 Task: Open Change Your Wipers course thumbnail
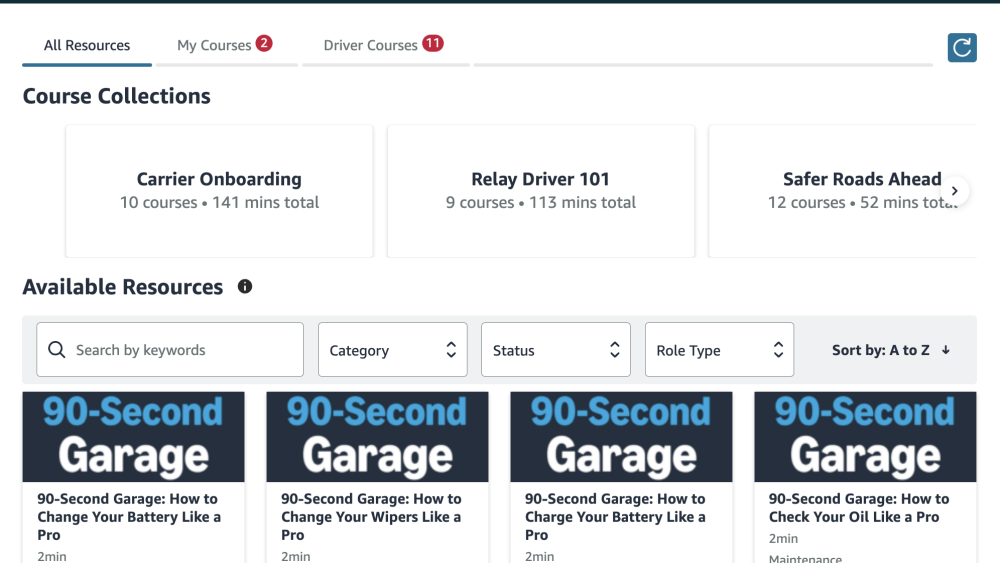pos(378,437)
